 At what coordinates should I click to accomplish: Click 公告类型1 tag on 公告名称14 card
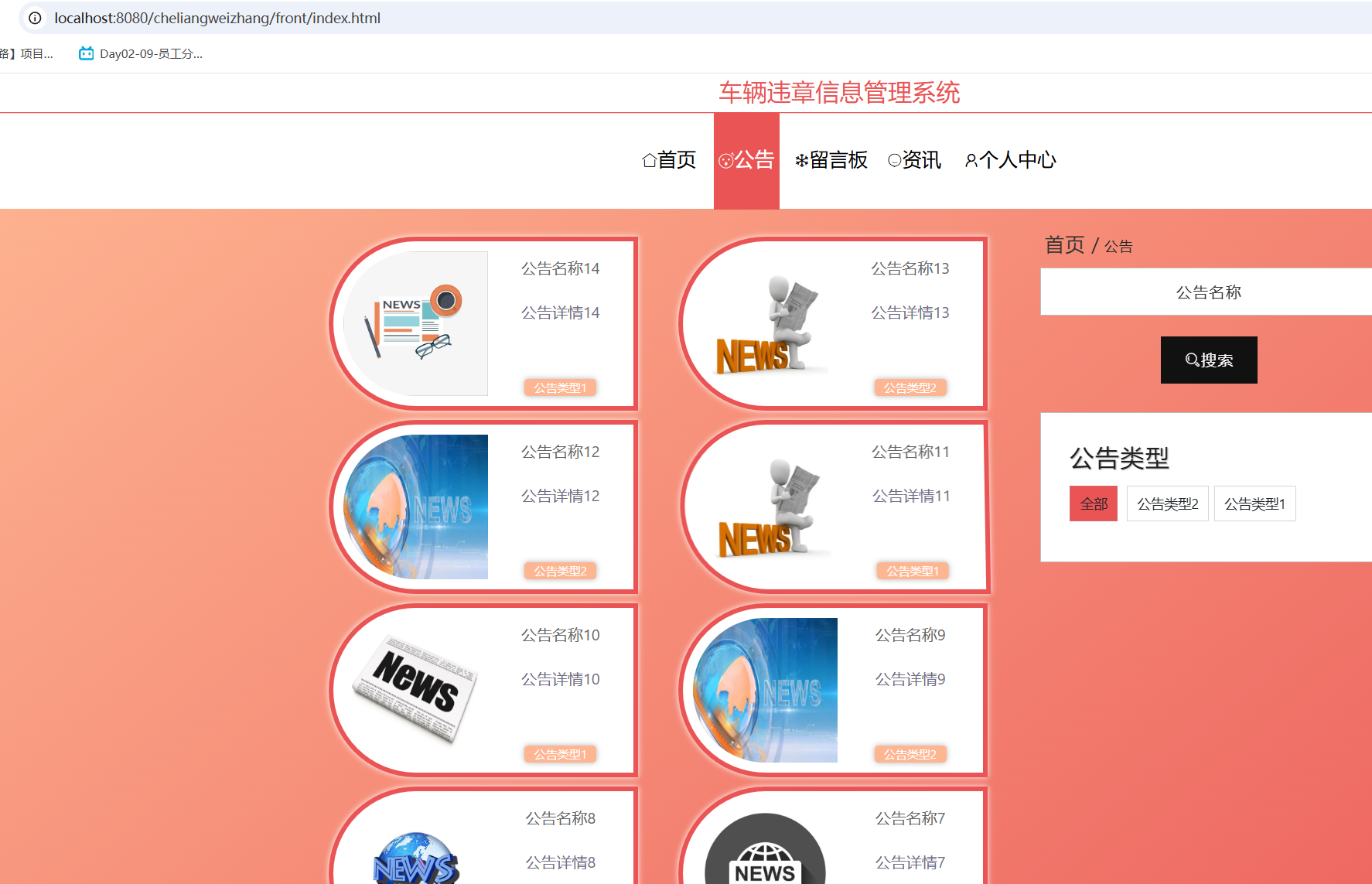560,387
